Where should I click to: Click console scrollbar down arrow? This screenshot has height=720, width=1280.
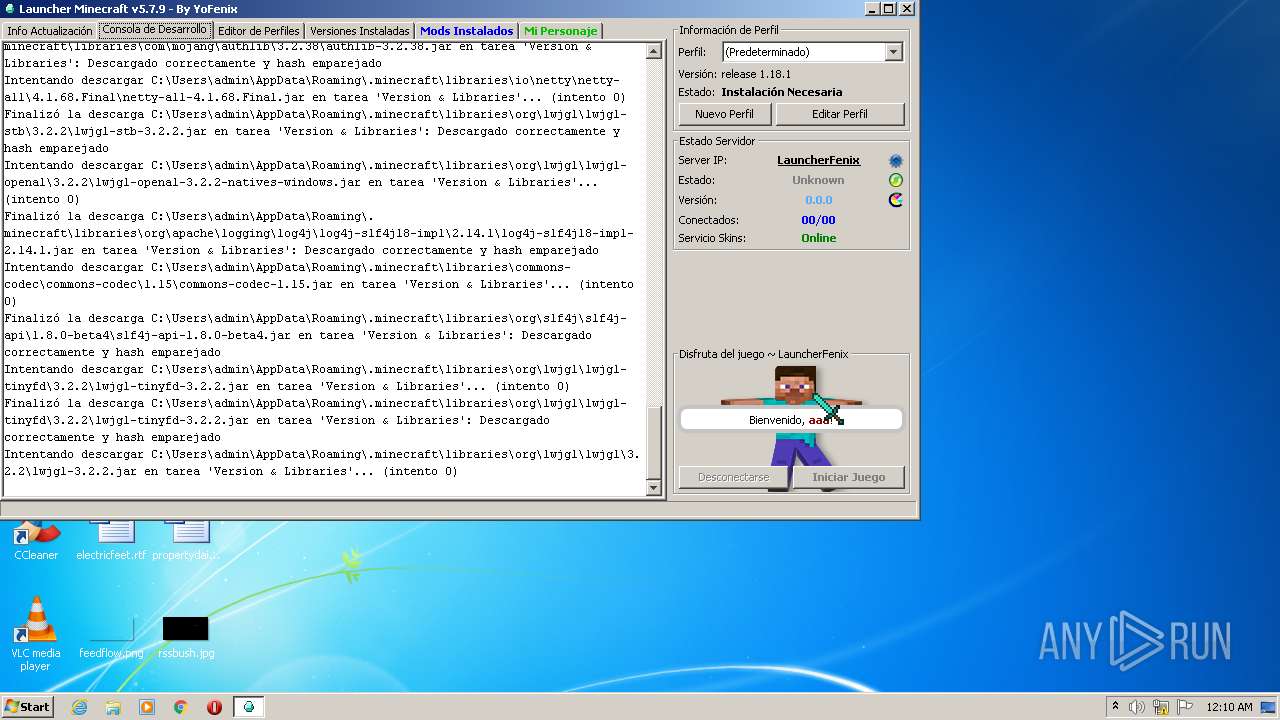pos(654,487)
